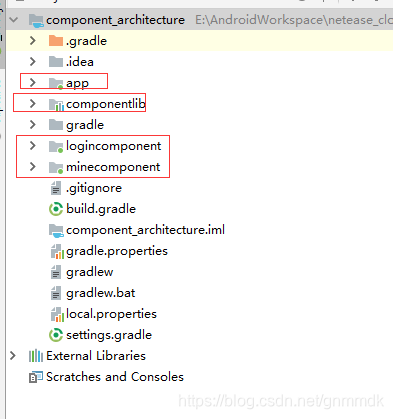Click the componentlib library module icon
The image size is (393, 419).
click(56, 104)
